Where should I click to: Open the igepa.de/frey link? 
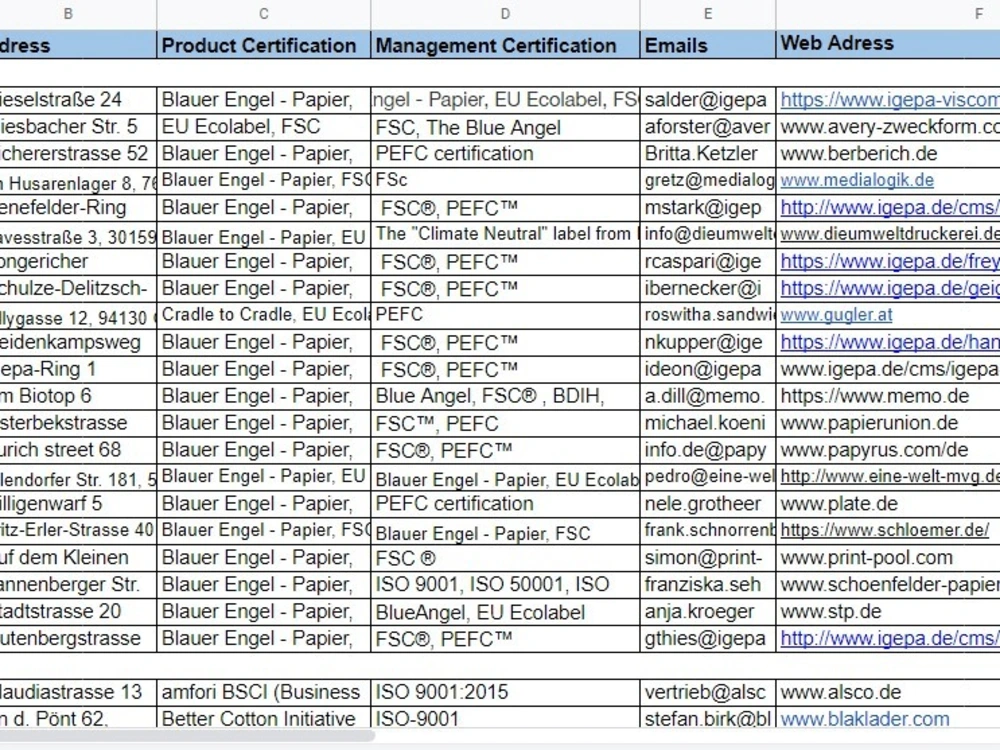pyautogui.click(x=890, y=261)
